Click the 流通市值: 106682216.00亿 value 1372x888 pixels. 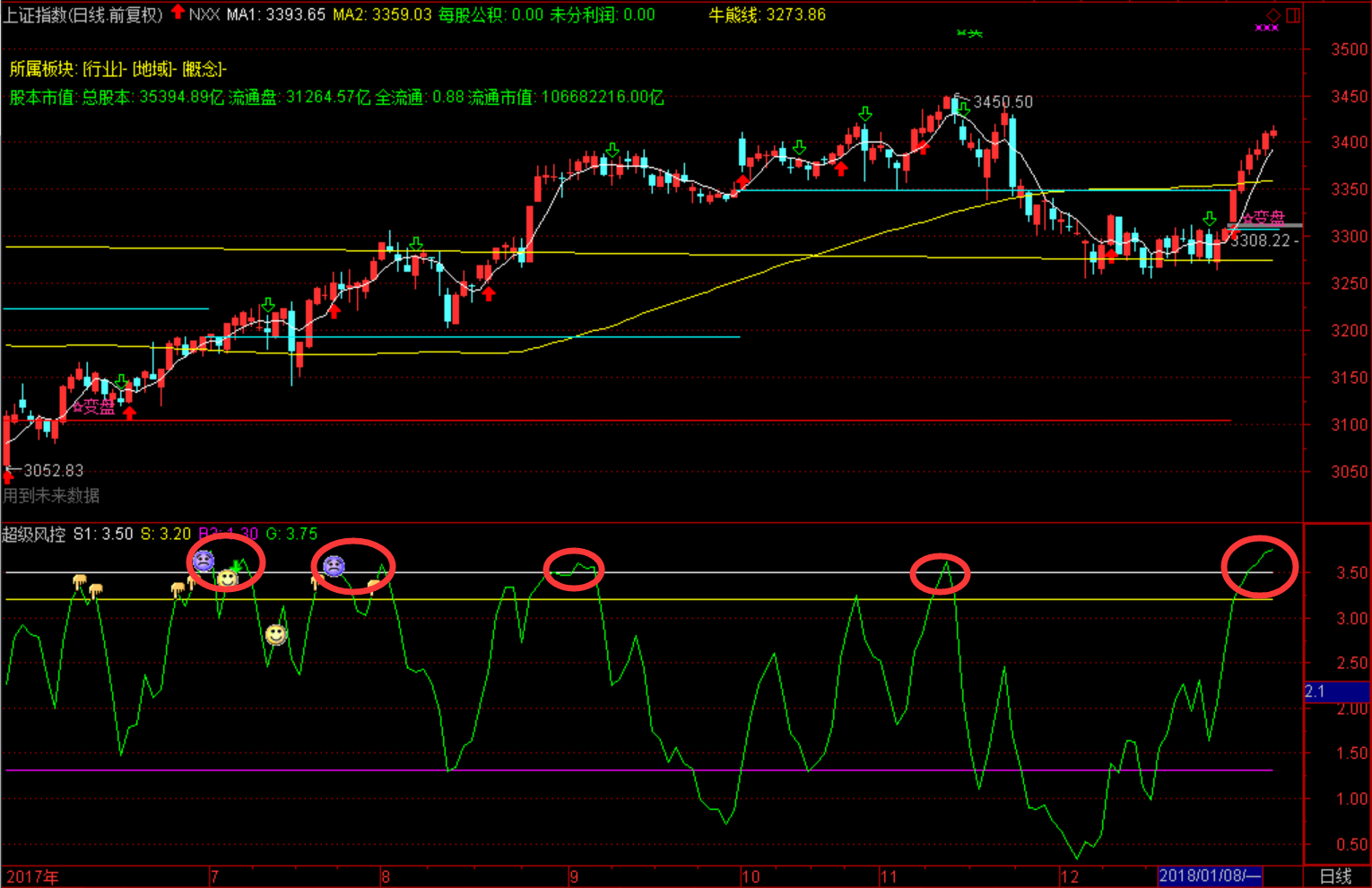[566, 97]
